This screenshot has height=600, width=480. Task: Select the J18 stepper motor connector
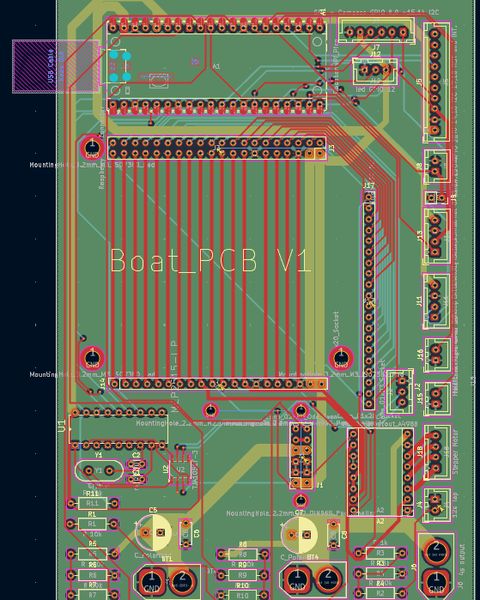coord(437,452)
